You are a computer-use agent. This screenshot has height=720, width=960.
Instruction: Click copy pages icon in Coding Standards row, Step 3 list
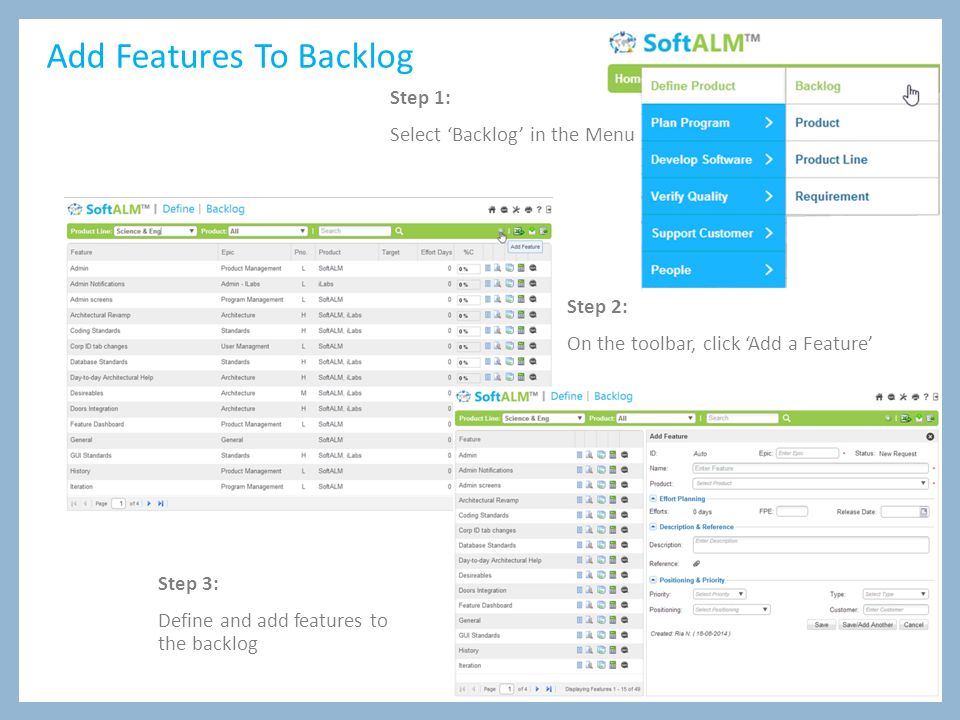pyautogui.click(x=601, y=515)
